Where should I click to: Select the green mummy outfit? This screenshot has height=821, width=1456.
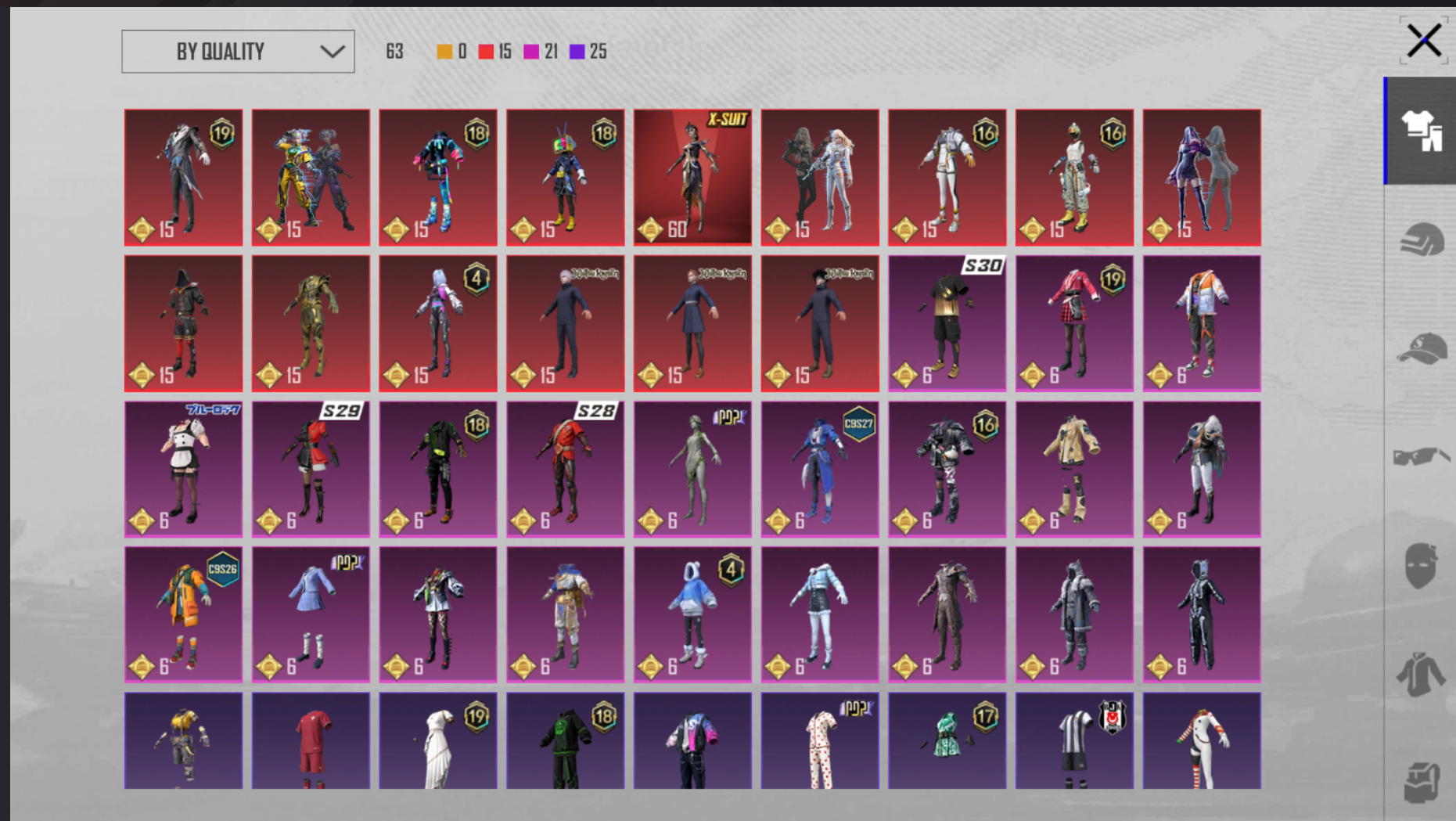(692, 469)
